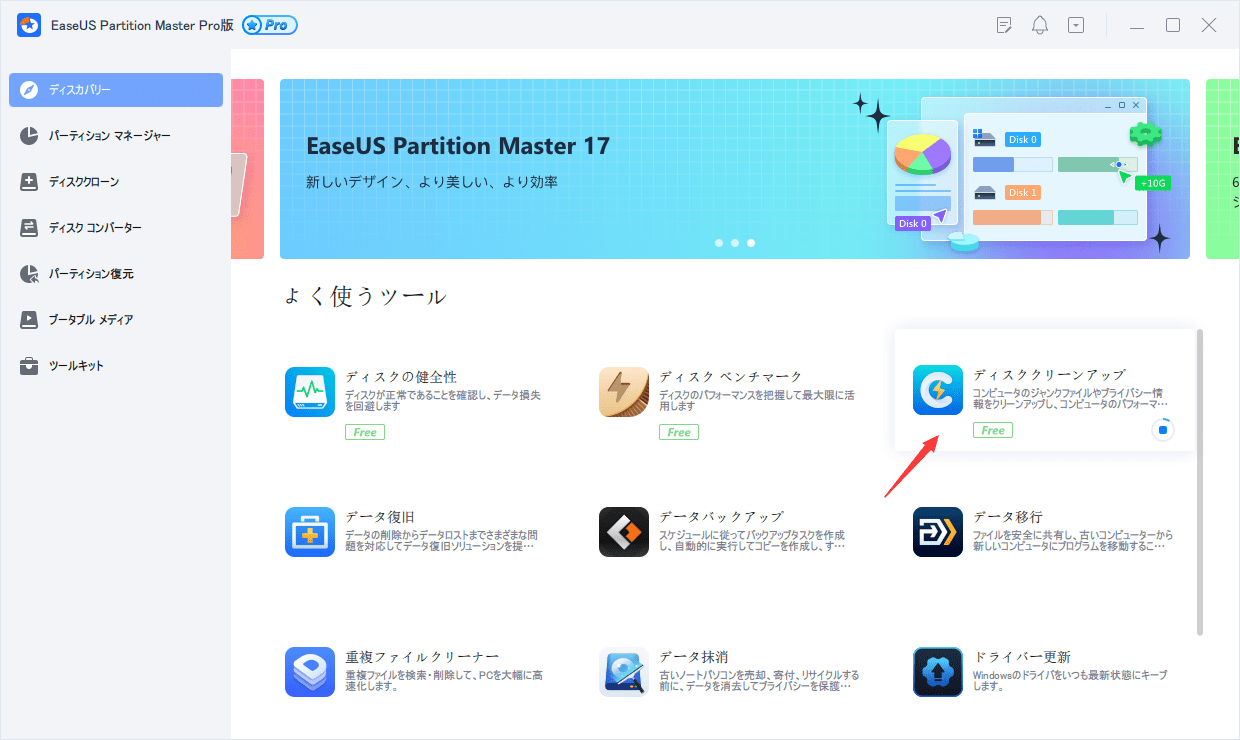Viewport: 1240px width, 740px height.
Task: Click the データ抹消 tool icon
Action: [x=624, y=672]
